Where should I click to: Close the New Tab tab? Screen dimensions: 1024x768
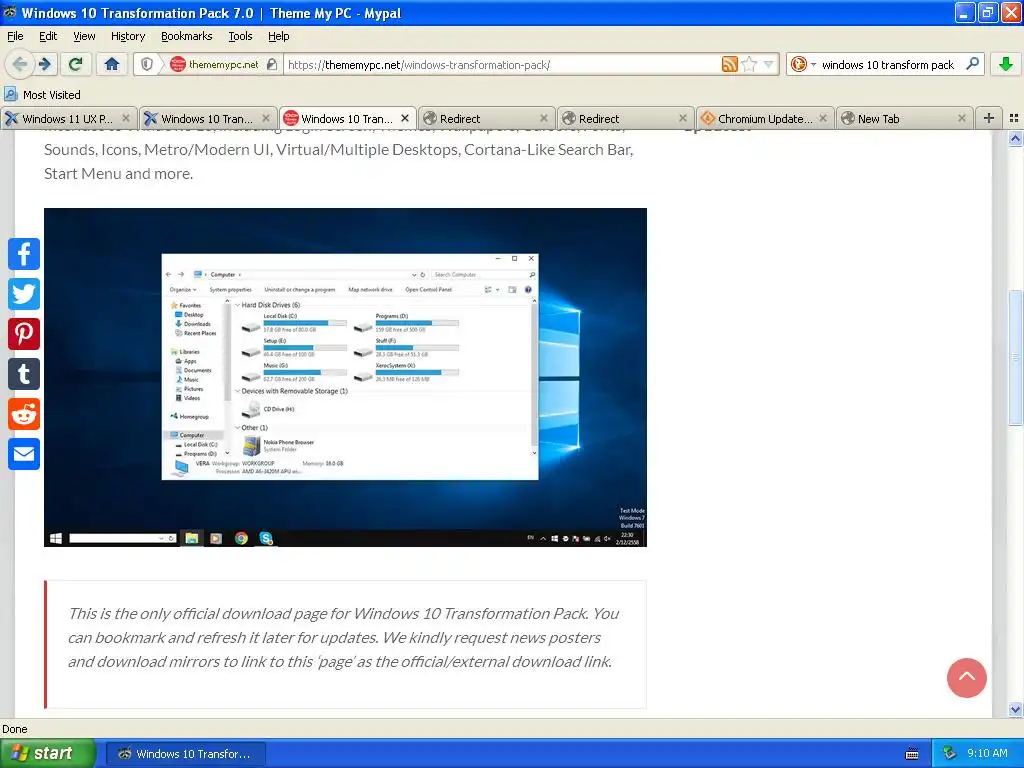961,118
